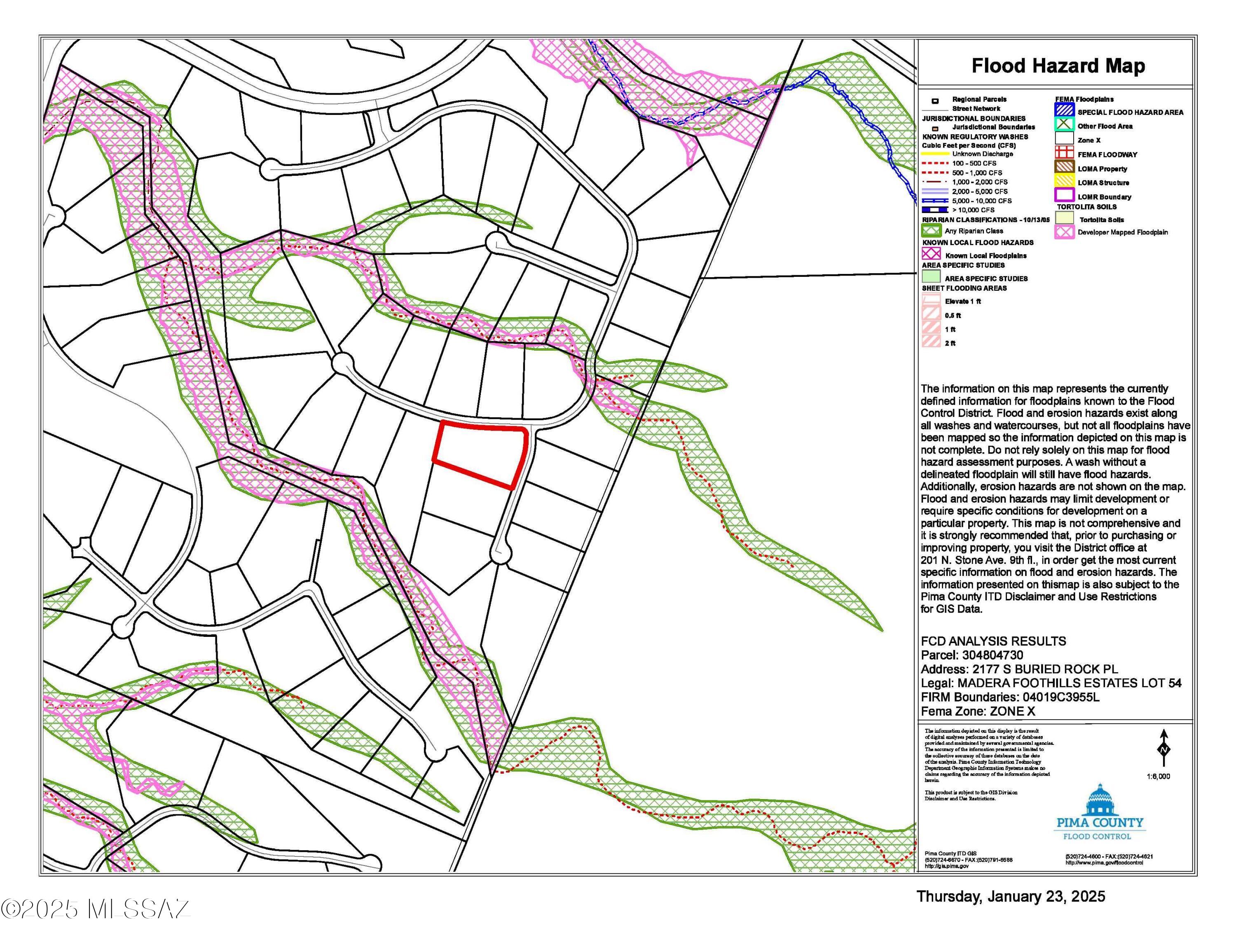Click the JURISDICTIONAL BOUNDARIES legend heading

(974, 118)
